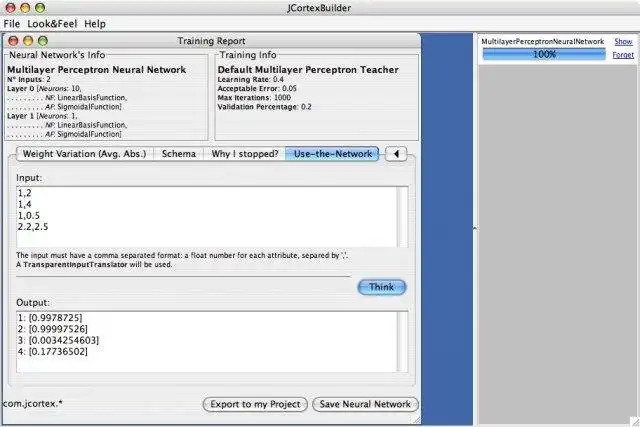Open the File menu
640x427 pixels.
click(x=11, y=24)
